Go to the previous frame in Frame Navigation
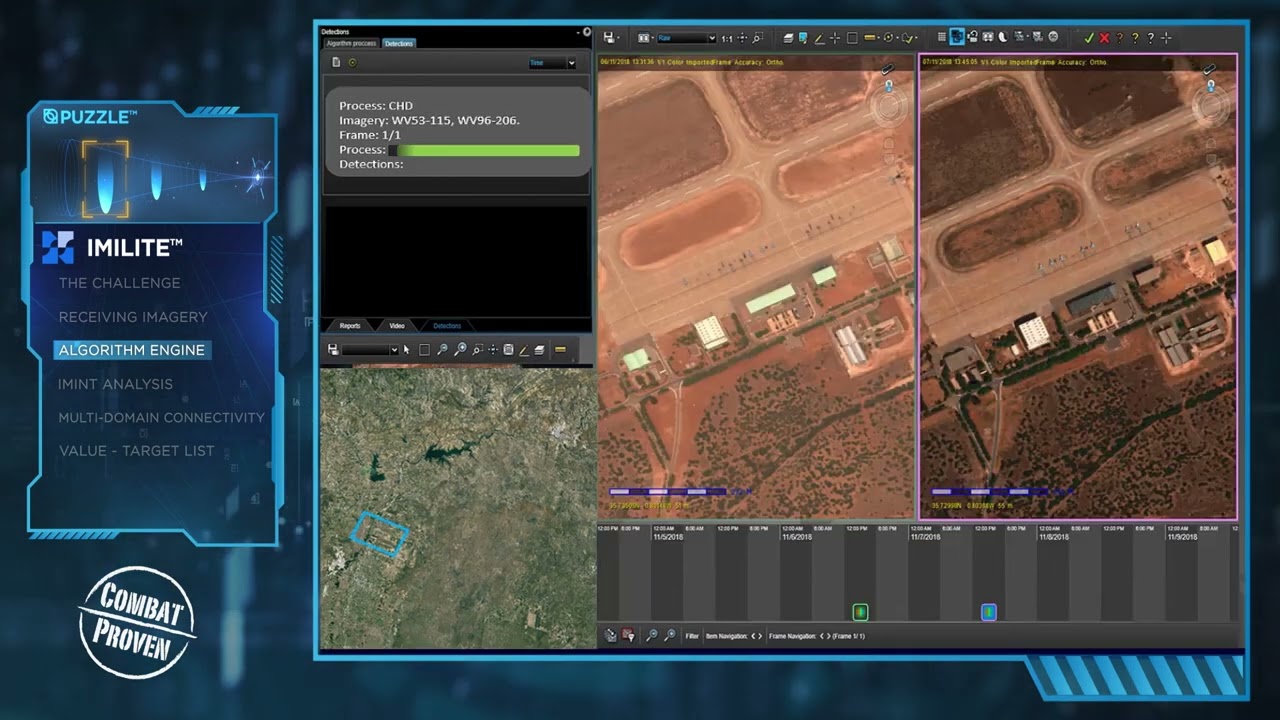The width and height of the screenshot is (1280, 720). (821, 636)
